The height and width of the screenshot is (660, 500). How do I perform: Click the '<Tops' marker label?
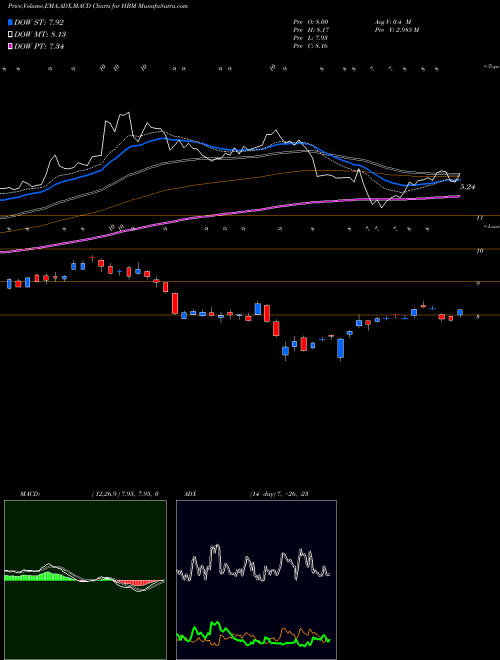coord(491,67)
